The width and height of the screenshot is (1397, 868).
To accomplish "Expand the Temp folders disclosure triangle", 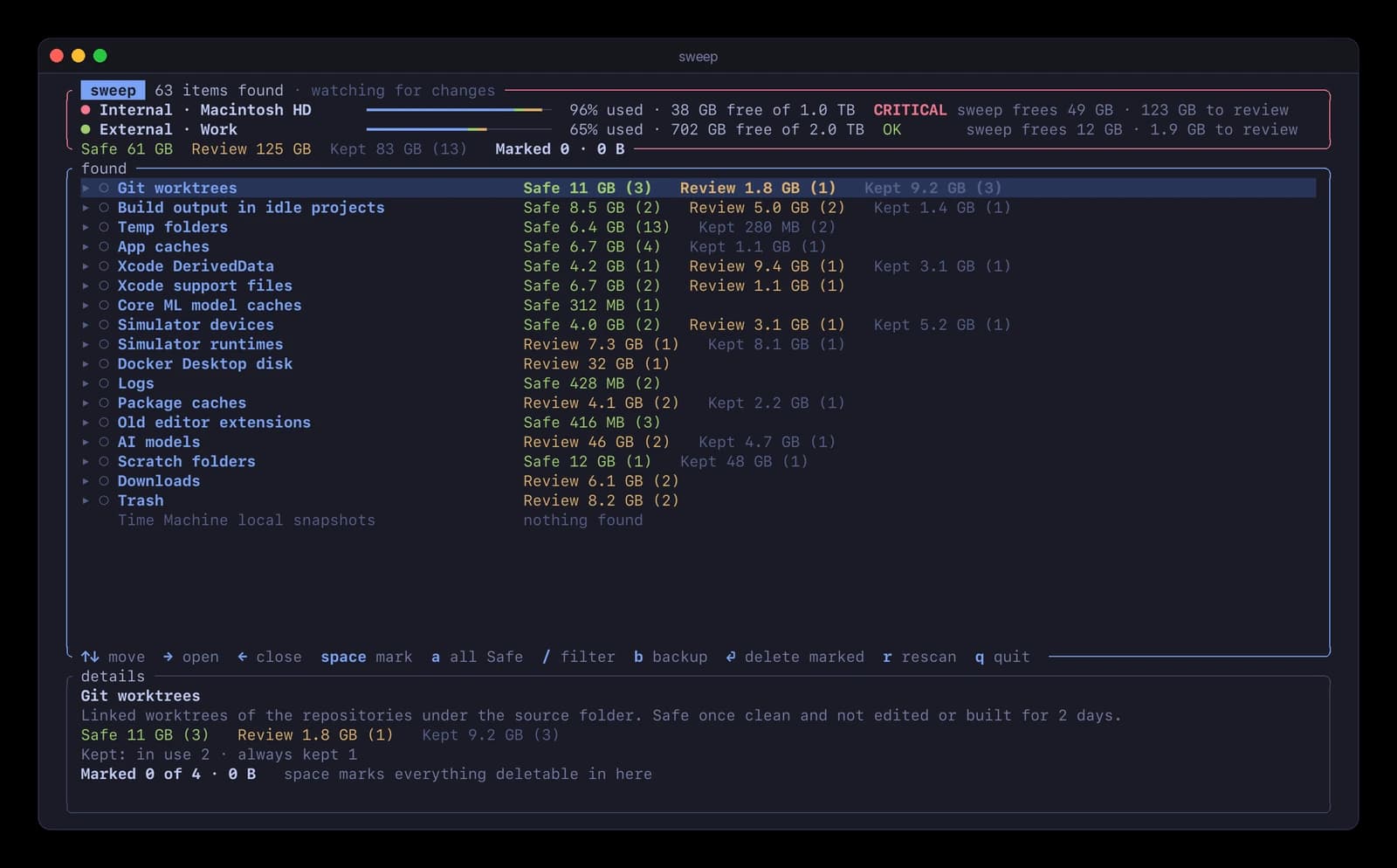I will [x=86, y=227].
